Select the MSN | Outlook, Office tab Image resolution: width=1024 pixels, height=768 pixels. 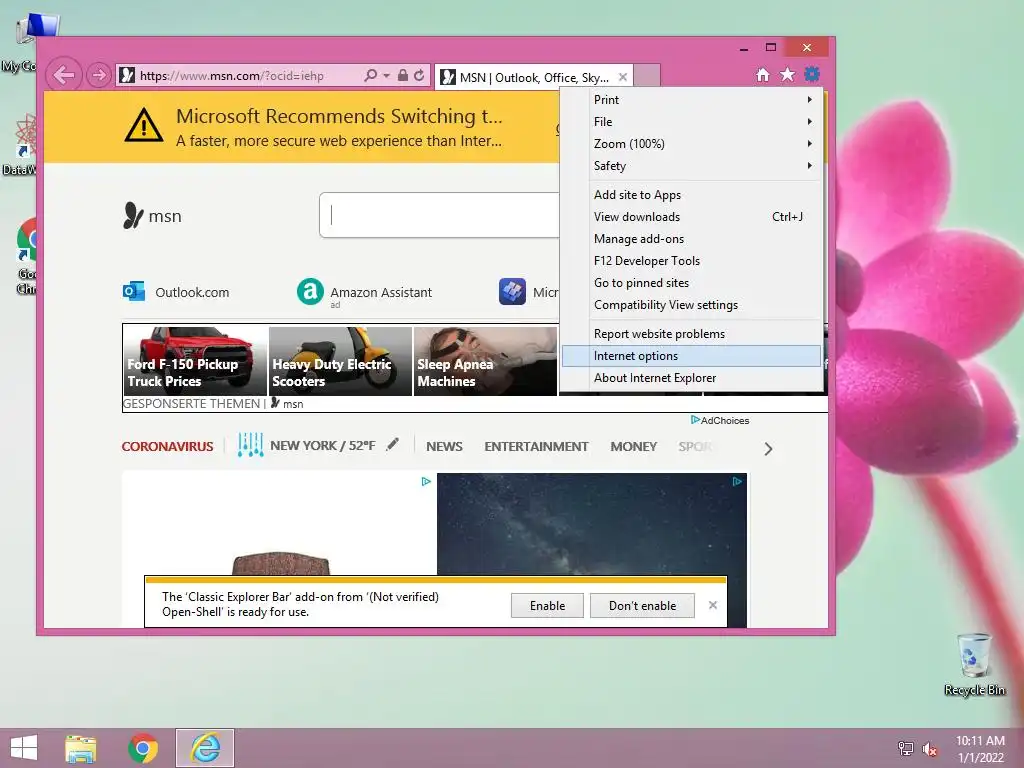point(534,77)
